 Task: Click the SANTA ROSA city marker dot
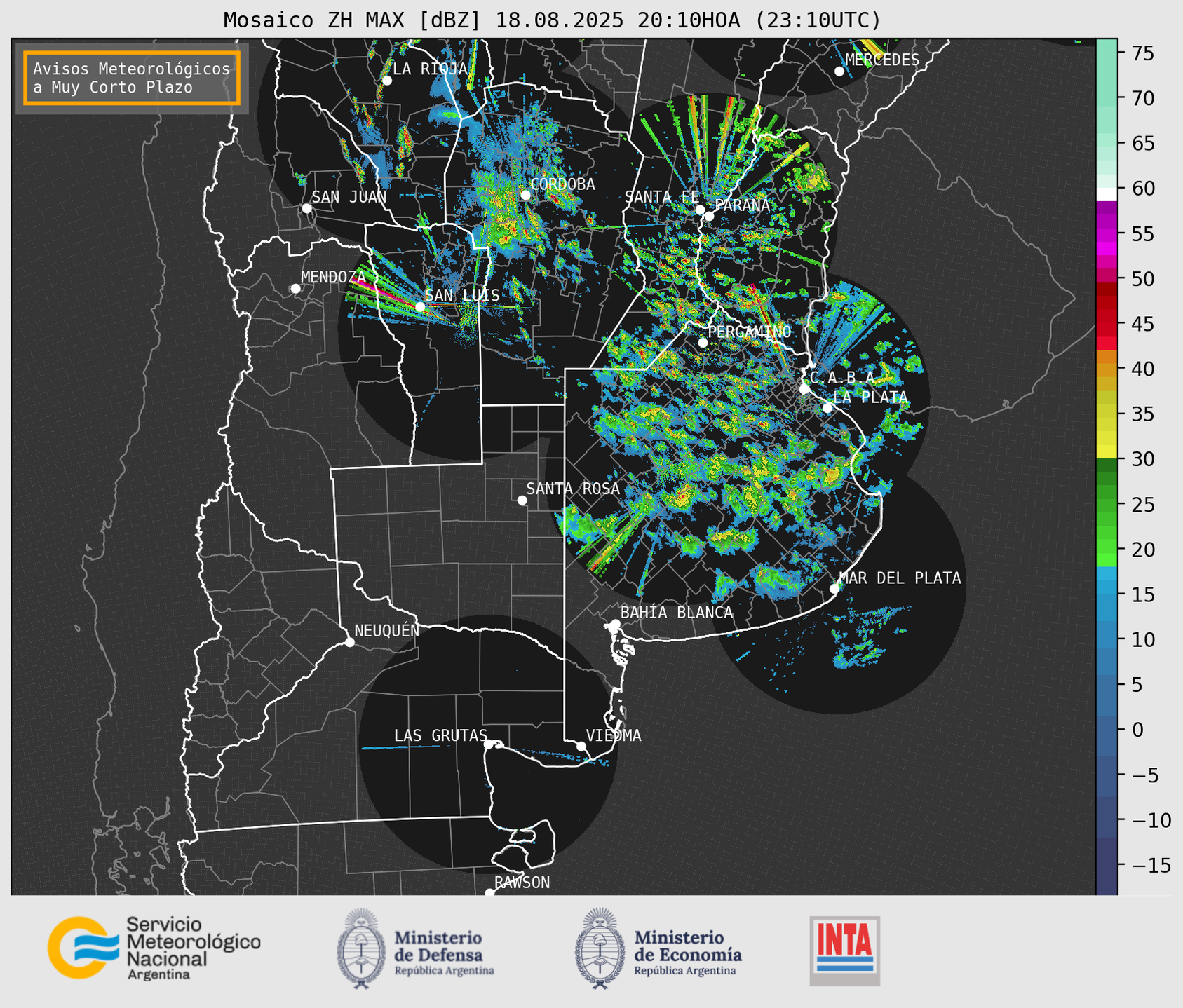click(522, 500)
